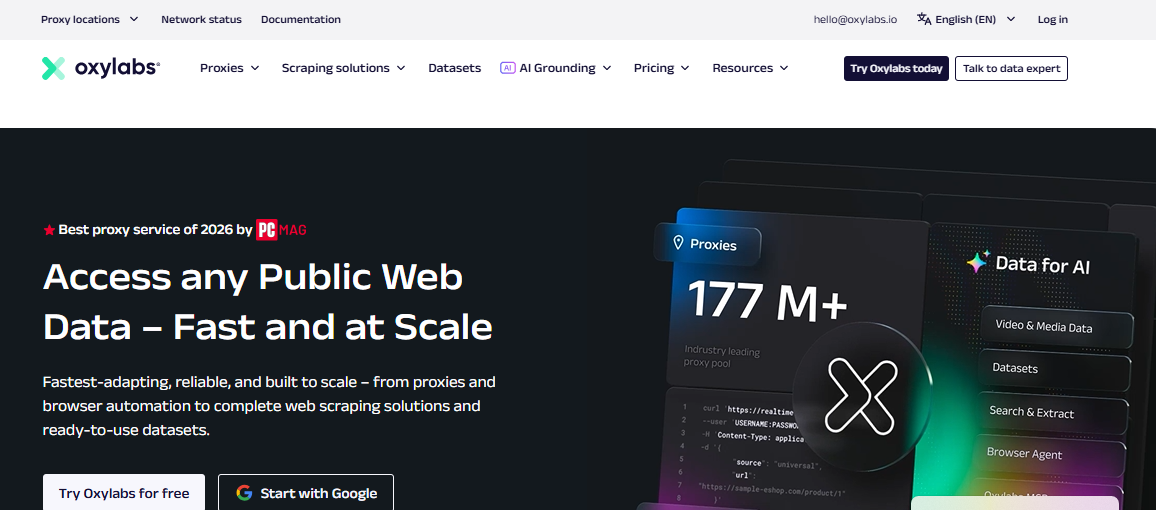
Task: Open the Network status link
Action: (x=201, y=19)
